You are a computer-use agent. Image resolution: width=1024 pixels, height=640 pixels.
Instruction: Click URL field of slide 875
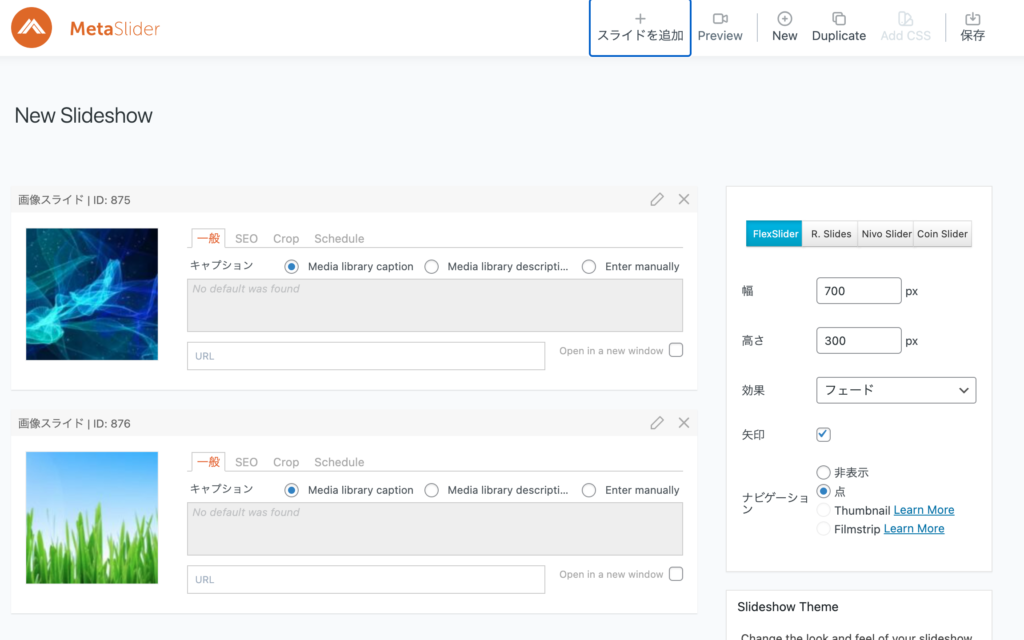click(366, 356)
